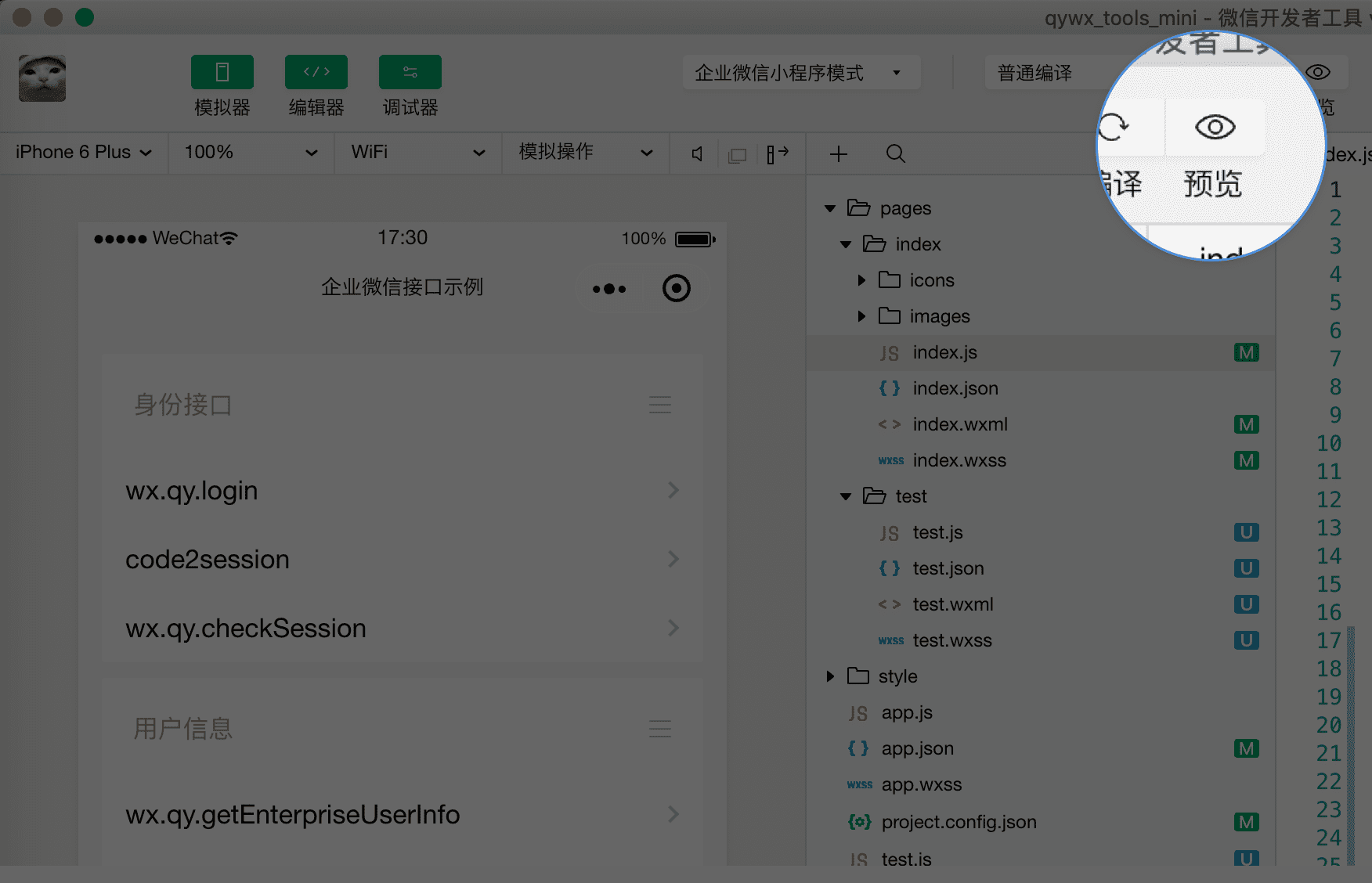Click the detach simulator window icon

coord(737,155)
